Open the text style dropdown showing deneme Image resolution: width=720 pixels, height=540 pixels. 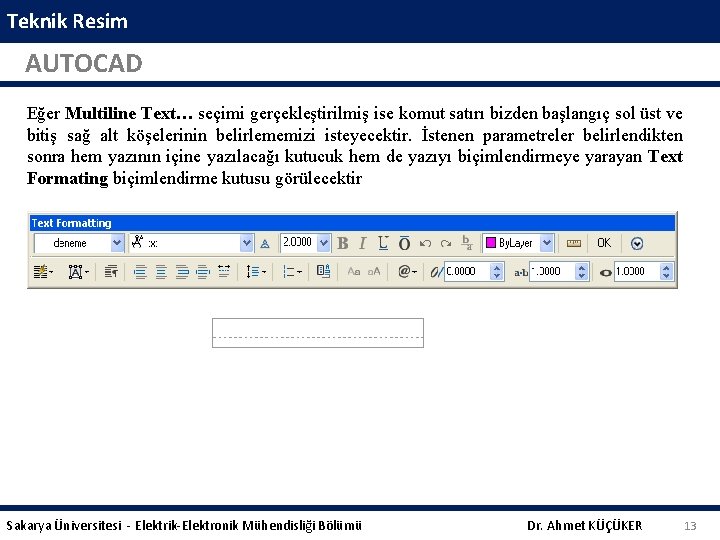point(117,243)
